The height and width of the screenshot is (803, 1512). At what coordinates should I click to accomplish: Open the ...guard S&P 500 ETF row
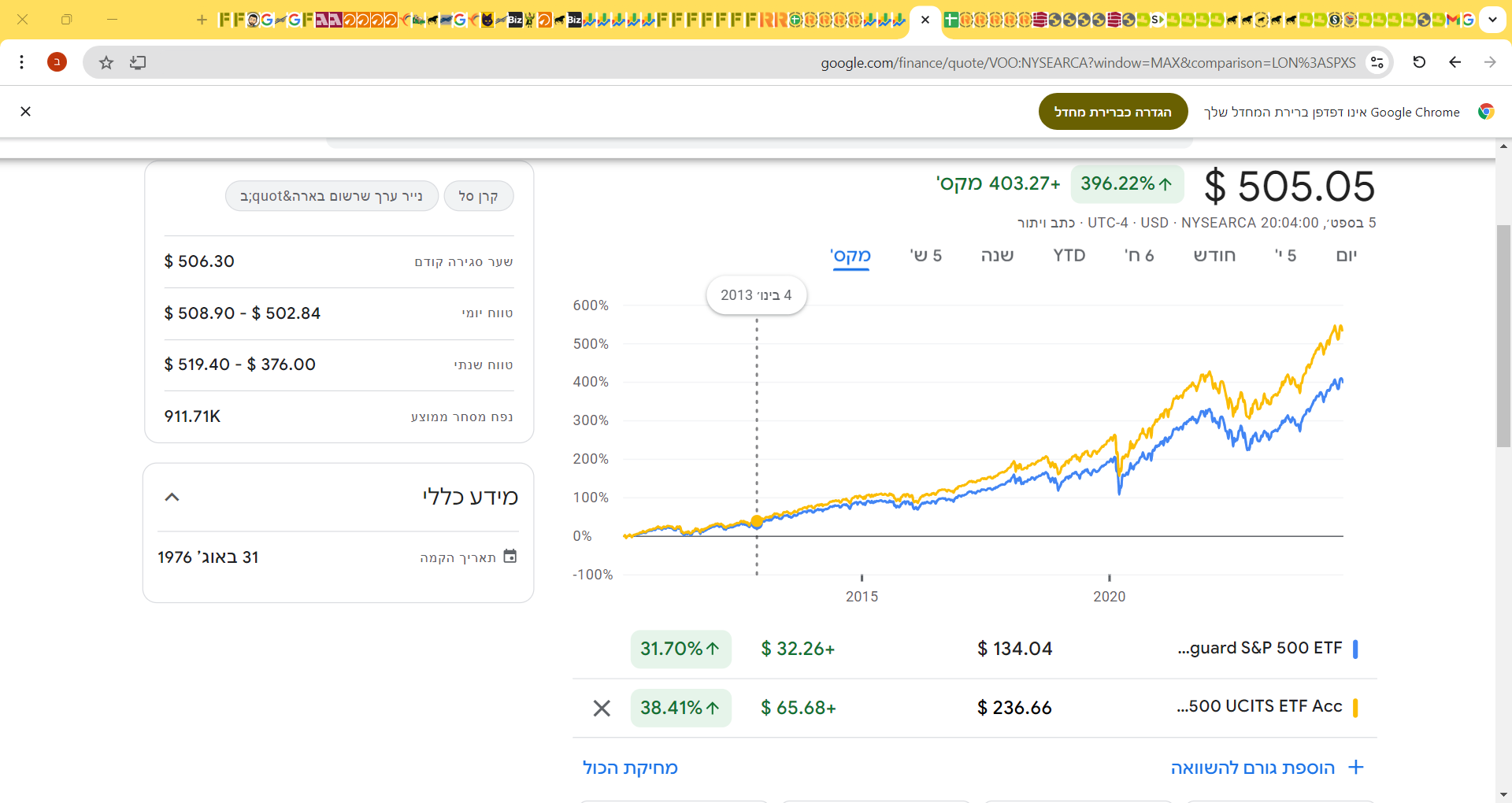(x=975, y=649)
